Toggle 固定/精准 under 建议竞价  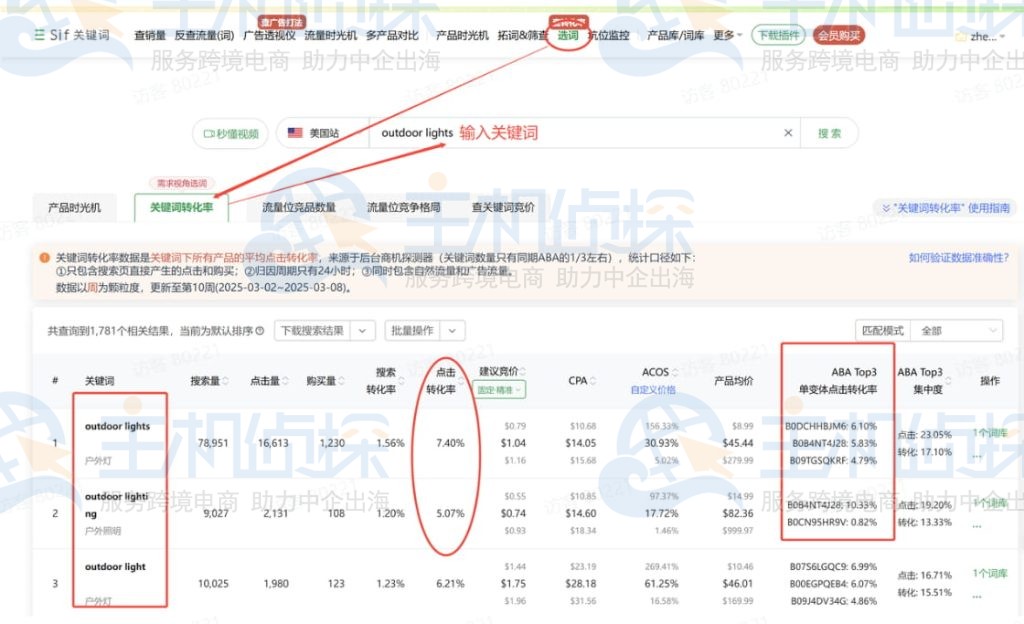pyautogui.click(x=502, y=388)
